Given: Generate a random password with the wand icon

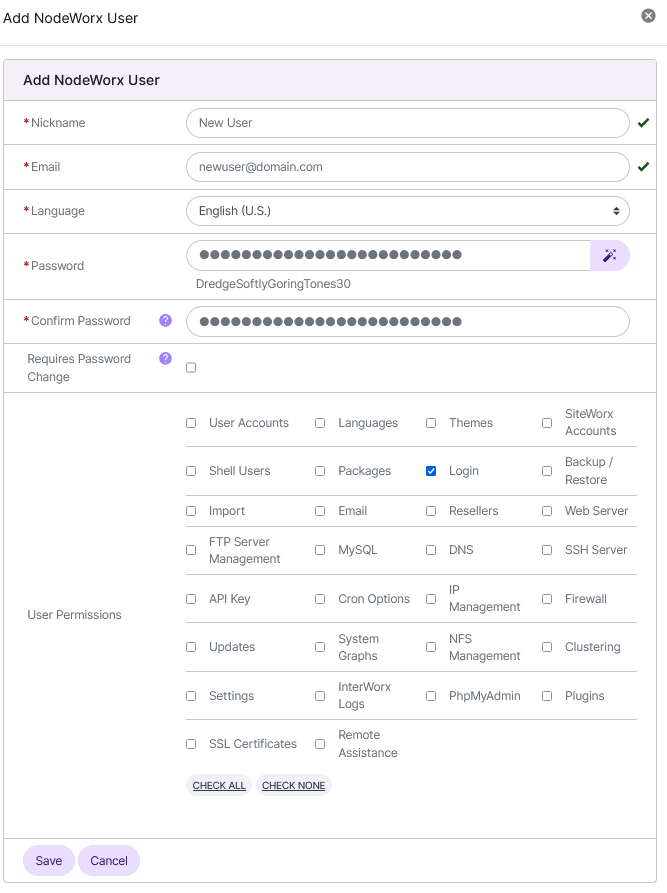Looking at the screenshot, I should coord(610,255).
